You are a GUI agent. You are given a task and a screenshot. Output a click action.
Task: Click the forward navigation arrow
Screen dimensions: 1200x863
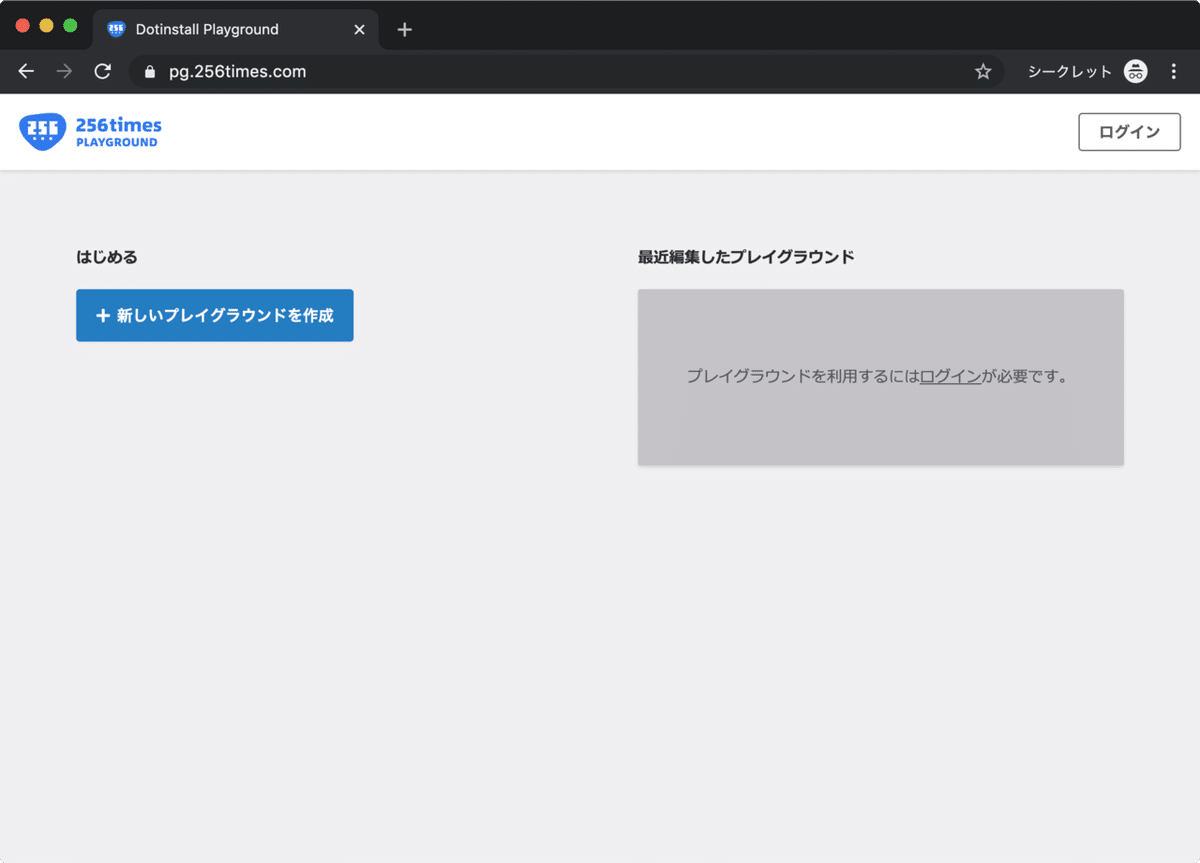(63, 71)
